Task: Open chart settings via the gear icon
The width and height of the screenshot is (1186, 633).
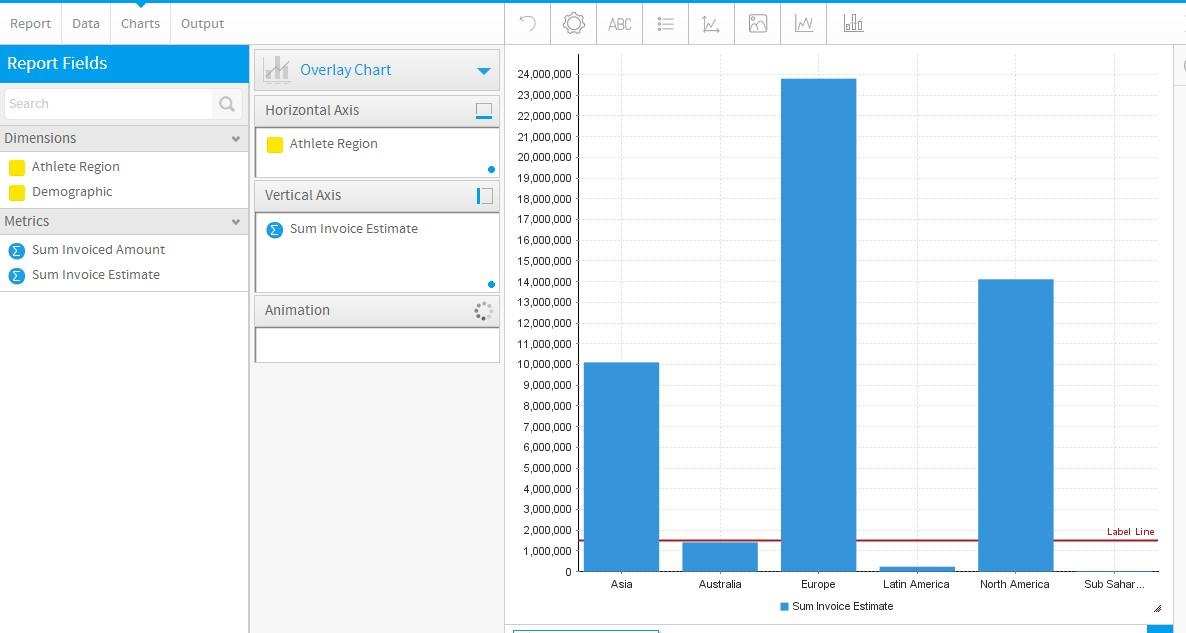Action: click(x=574, y=23)
